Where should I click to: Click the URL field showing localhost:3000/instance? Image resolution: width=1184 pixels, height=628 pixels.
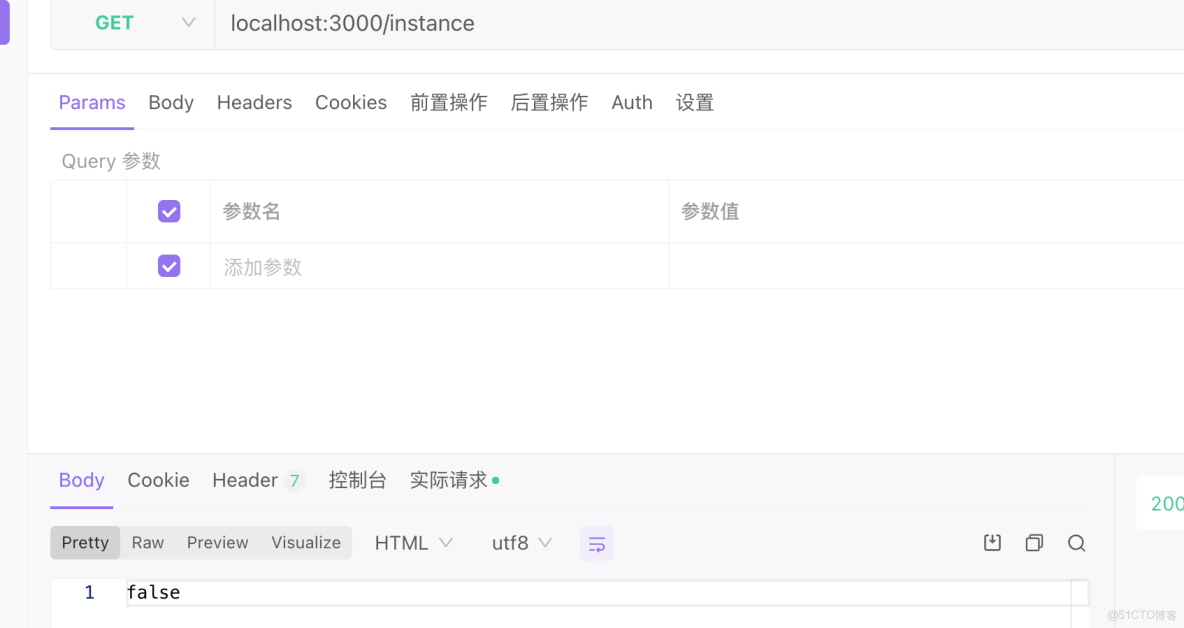352,23
